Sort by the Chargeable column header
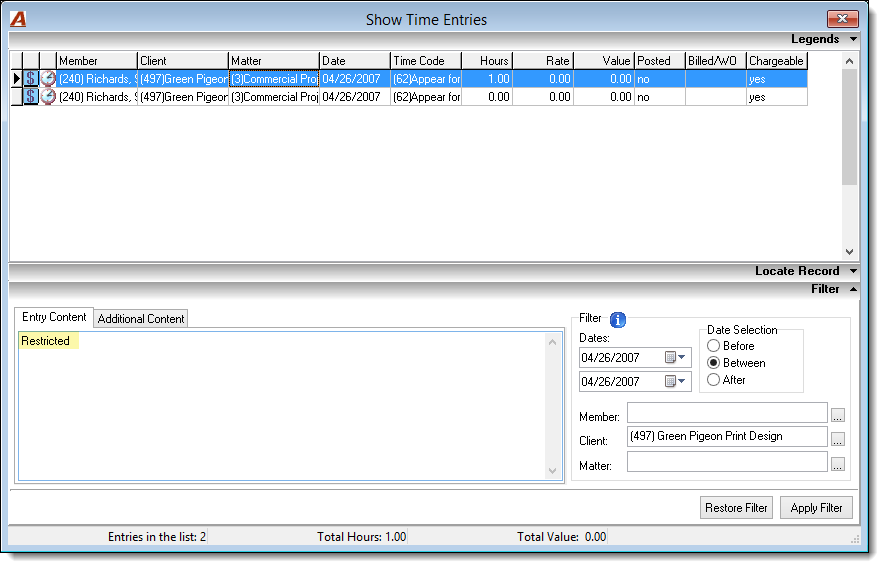884x568 pixels. 777,61
